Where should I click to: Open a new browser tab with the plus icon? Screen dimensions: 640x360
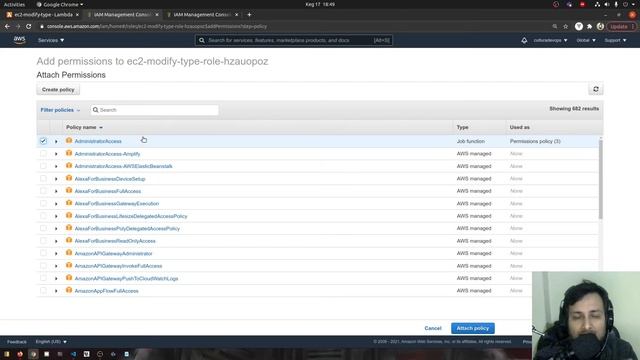(249, 15)
